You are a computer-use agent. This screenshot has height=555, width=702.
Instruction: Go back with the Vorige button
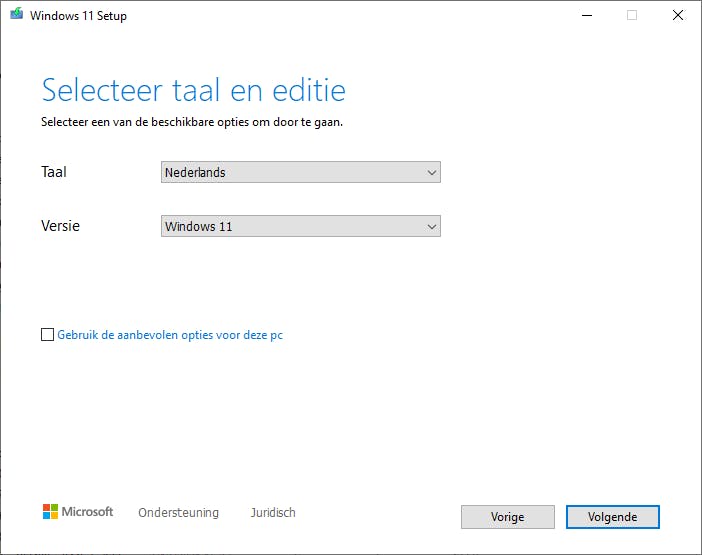[x=507, y=517]
